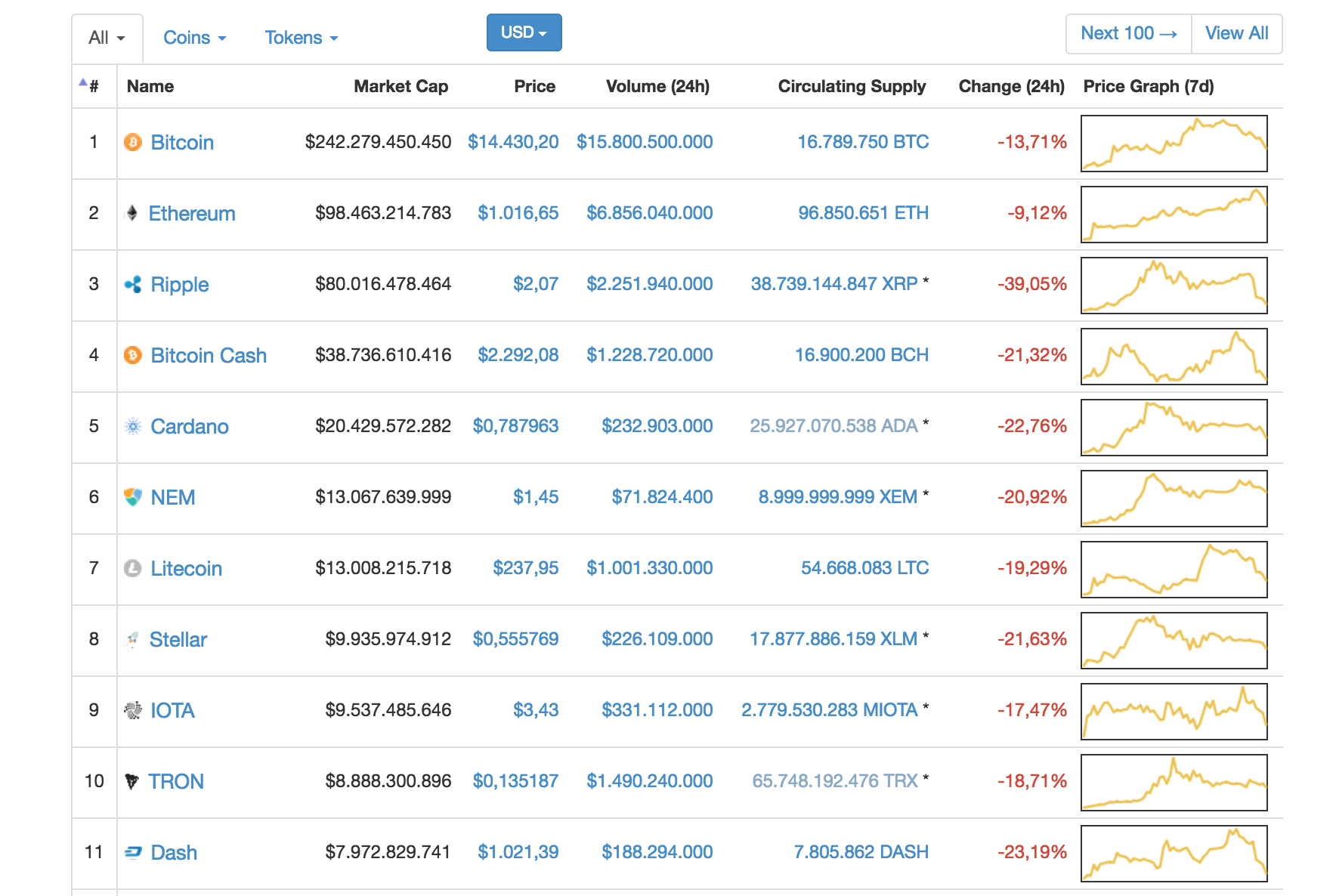This screenshot has width=1336, height=896.
Task: Click the Dash logo icon
Action: (133, 852)
